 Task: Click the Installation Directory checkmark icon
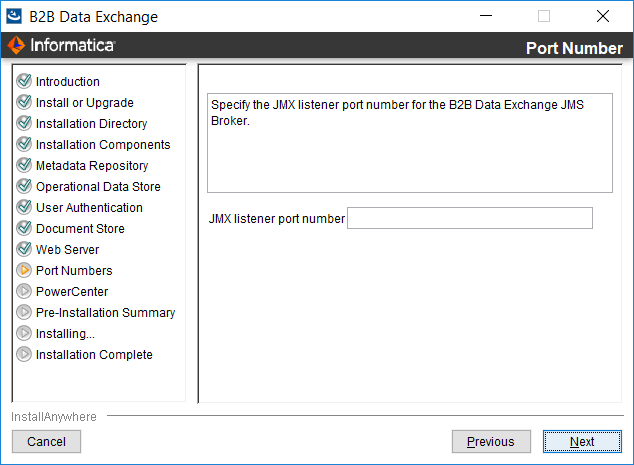[x=24, y=123]
